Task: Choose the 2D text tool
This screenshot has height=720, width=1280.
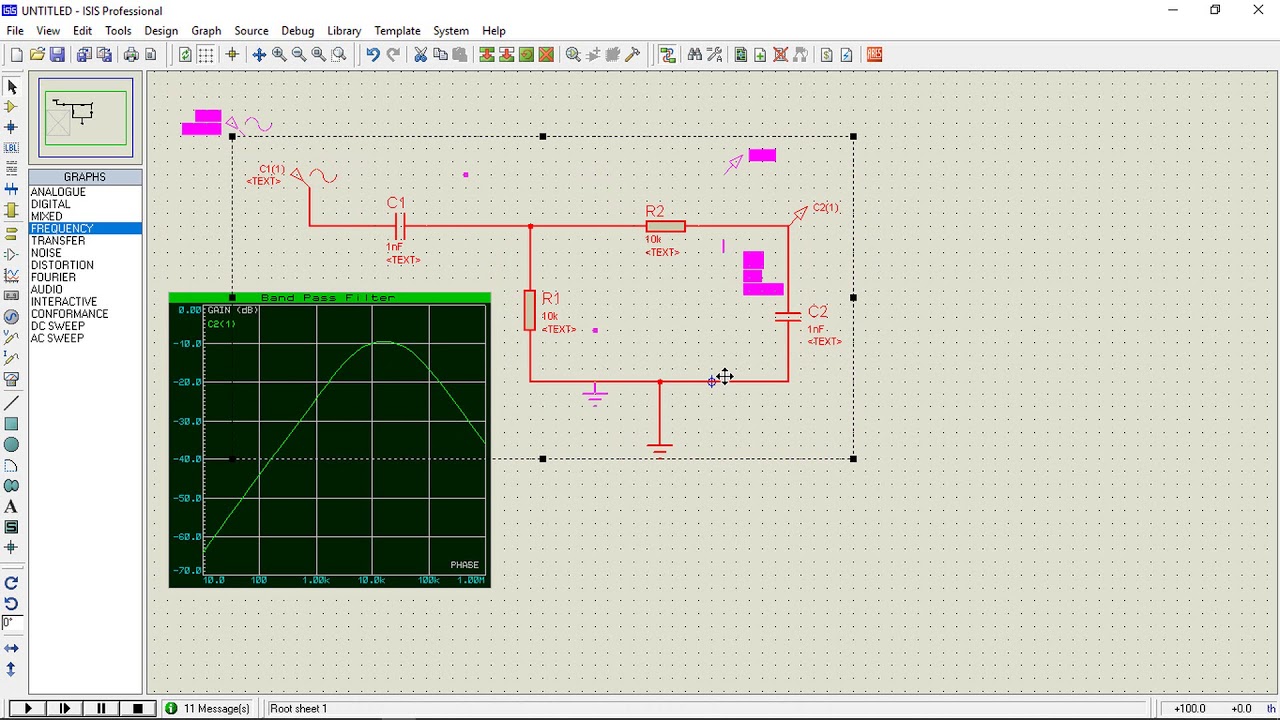Action: tap(11, 507)
